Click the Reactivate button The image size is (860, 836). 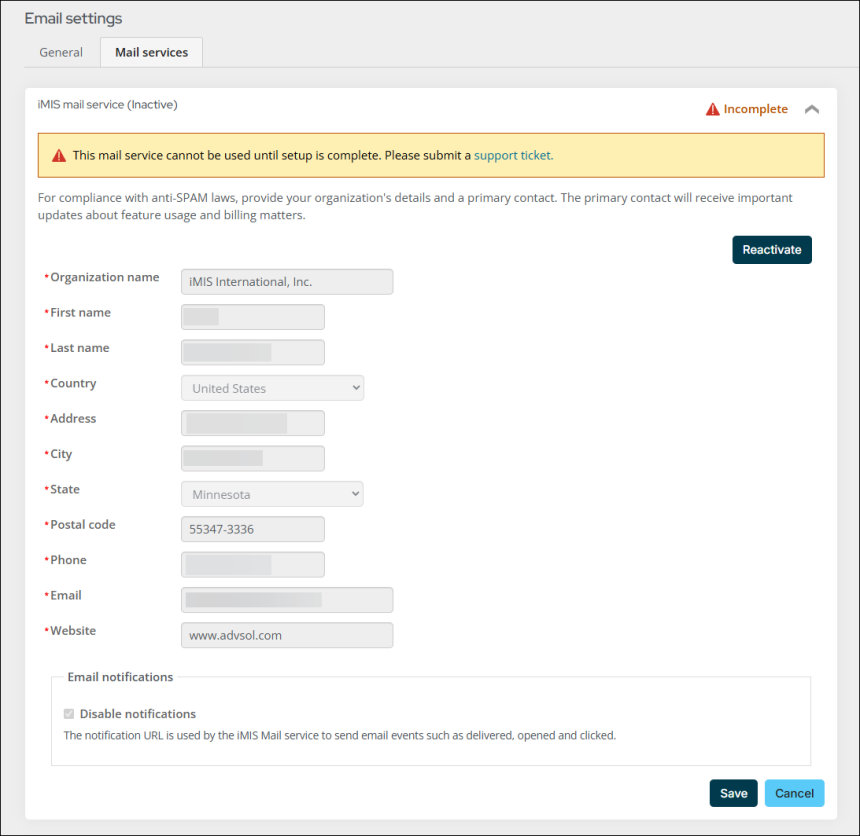771,249
